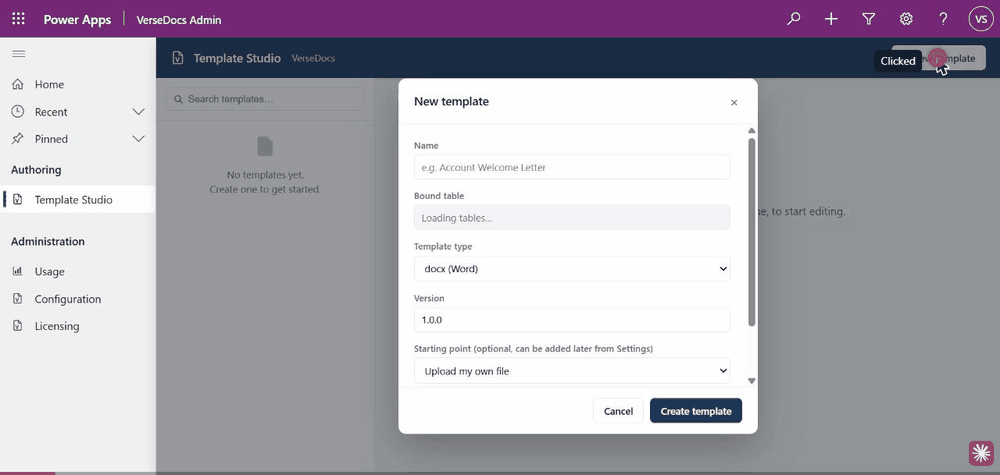Screen dimensions: 1000x475
Task: Open the settings gear in header
Action: point(906,19)
